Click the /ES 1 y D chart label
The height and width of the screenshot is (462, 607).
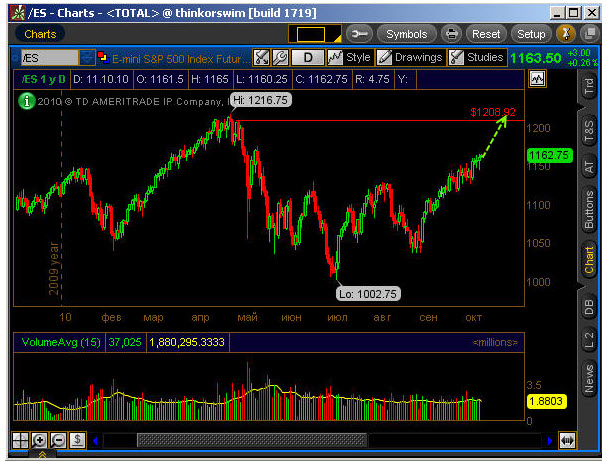click(x=43, y=79)
